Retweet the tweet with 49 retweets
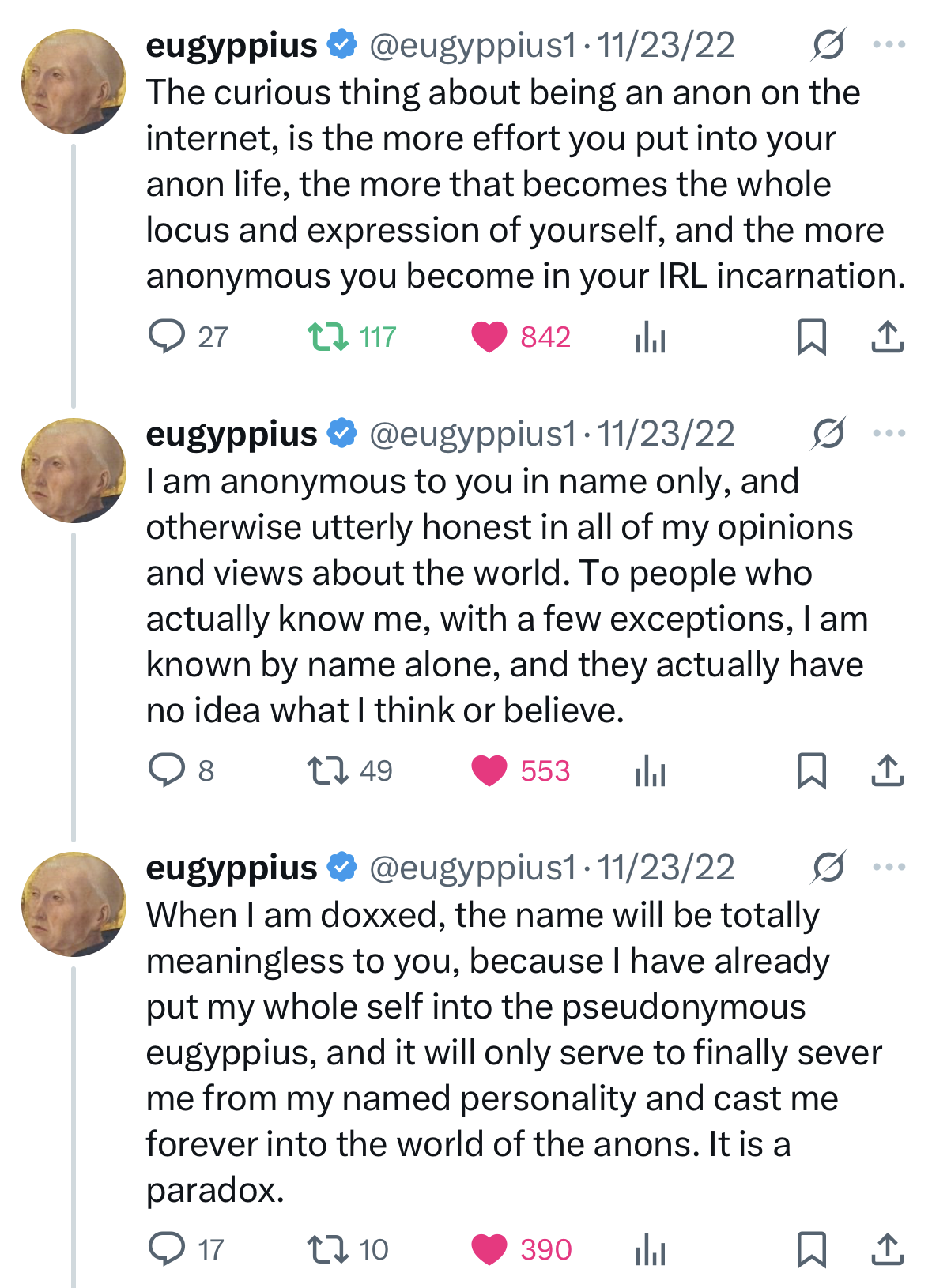 328,770
